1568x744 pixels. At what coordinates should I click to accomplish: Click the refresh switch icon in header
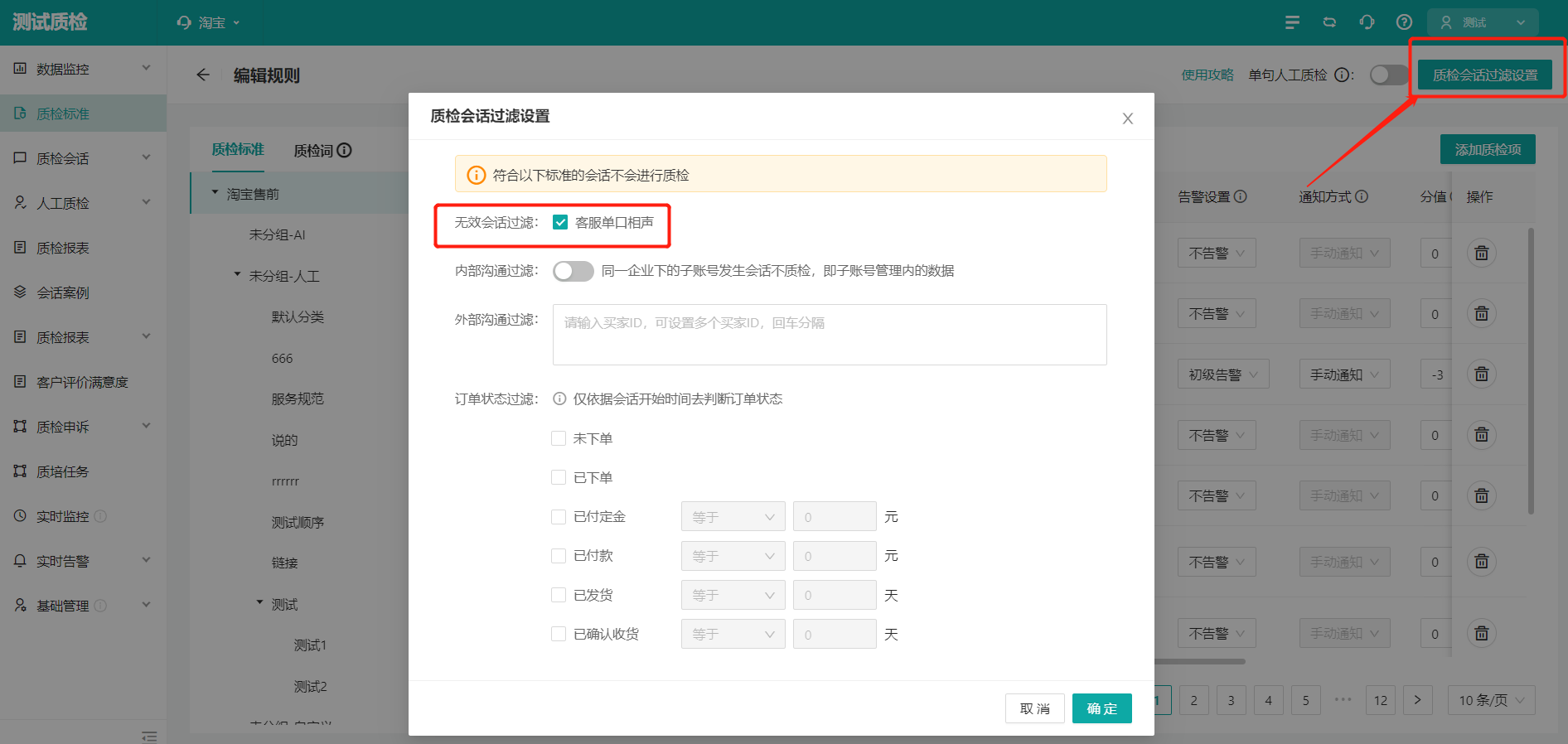[x=1329, y=22]
